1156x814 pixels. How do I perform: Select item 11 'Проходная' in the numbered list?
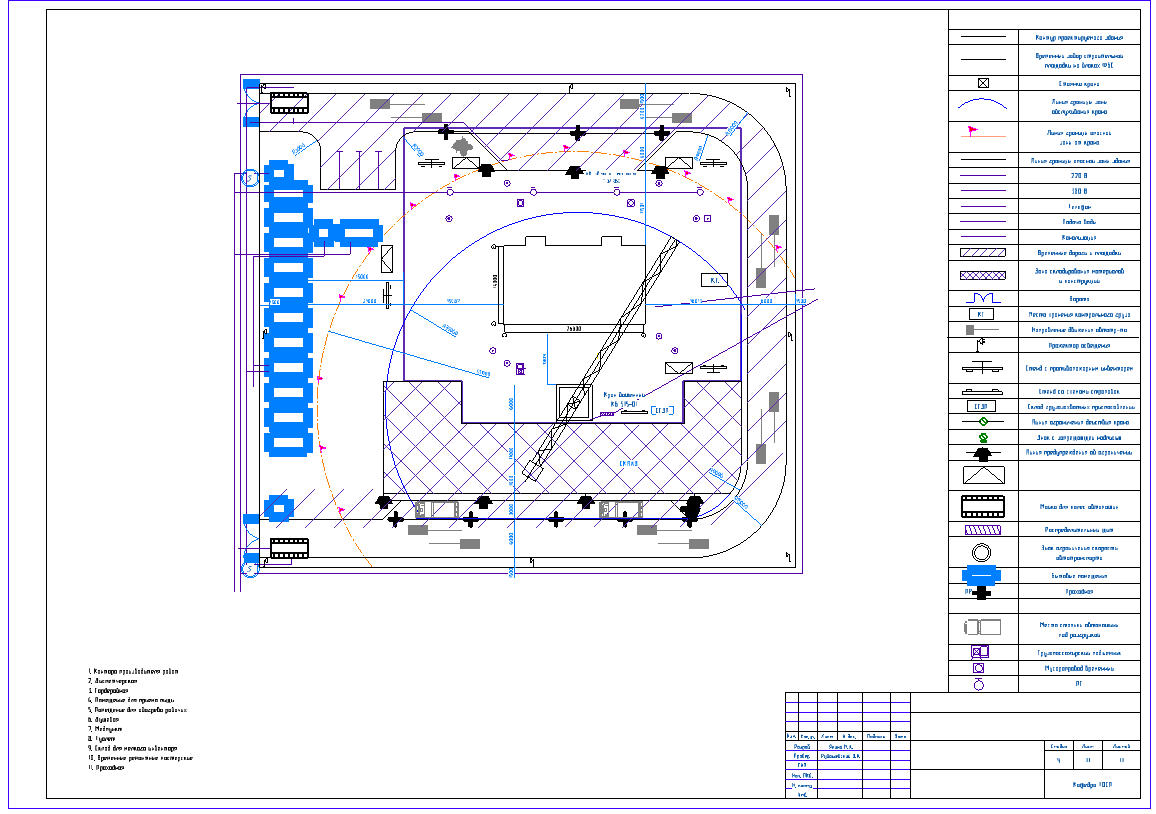[x=106, y=768]
